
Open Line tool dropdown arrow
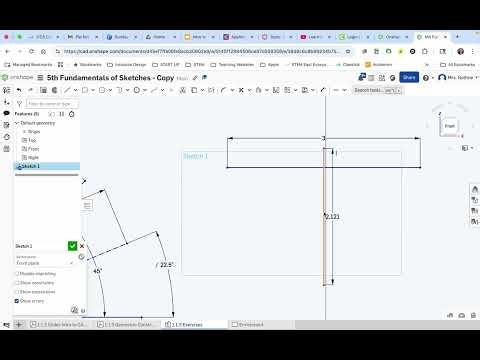[75, 90]
